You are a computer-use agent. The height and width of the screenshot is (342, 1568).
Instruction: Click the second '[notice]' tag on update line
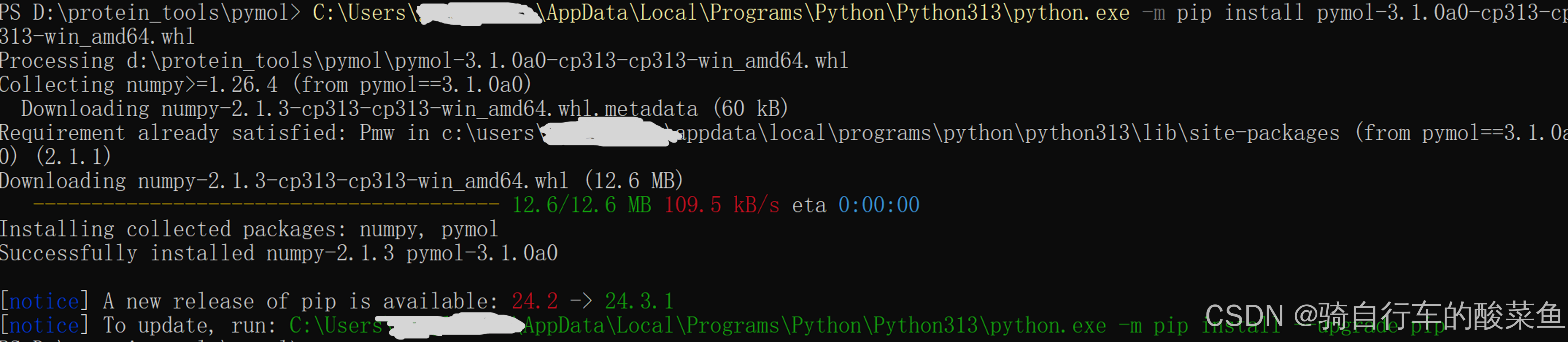[x=45, y=326]
